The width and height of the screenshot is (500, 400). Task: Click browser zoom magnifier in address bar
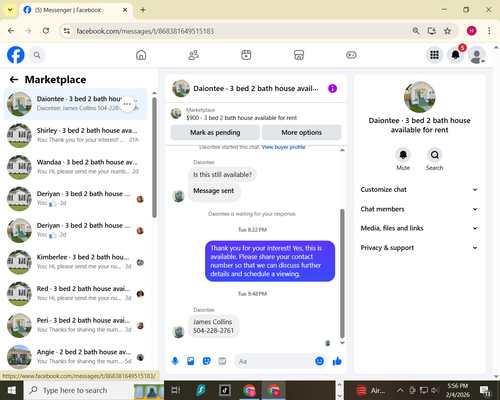point(416,31)
